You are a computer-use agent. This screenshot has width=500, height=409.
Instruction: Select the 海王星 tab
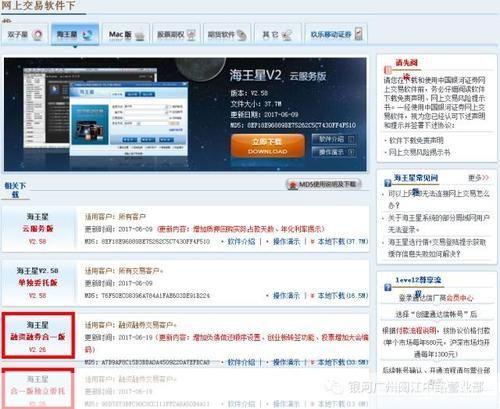pyautogui.click(x=75, y=34)
